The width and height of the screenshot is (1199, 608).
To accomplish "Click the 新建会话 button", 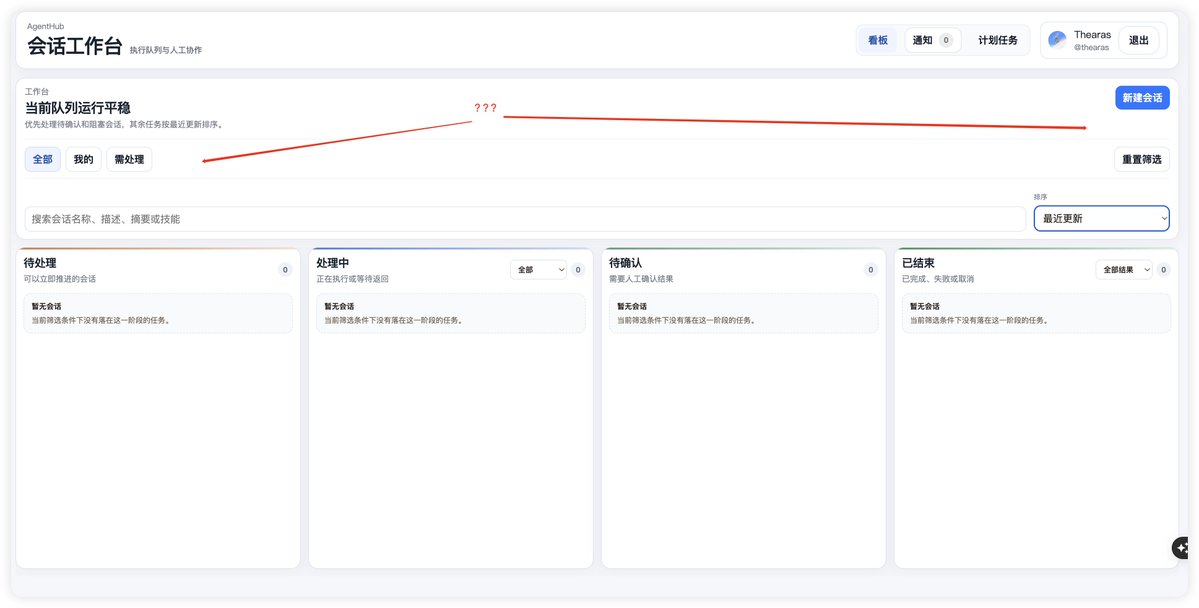I will point(1142,98).
